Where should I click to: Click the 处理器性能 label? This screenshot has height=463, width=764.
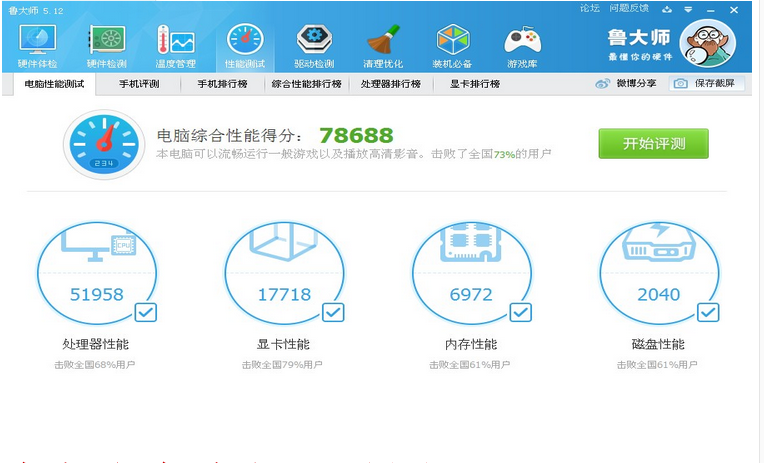pyautogui.click(x=96, y=345)
